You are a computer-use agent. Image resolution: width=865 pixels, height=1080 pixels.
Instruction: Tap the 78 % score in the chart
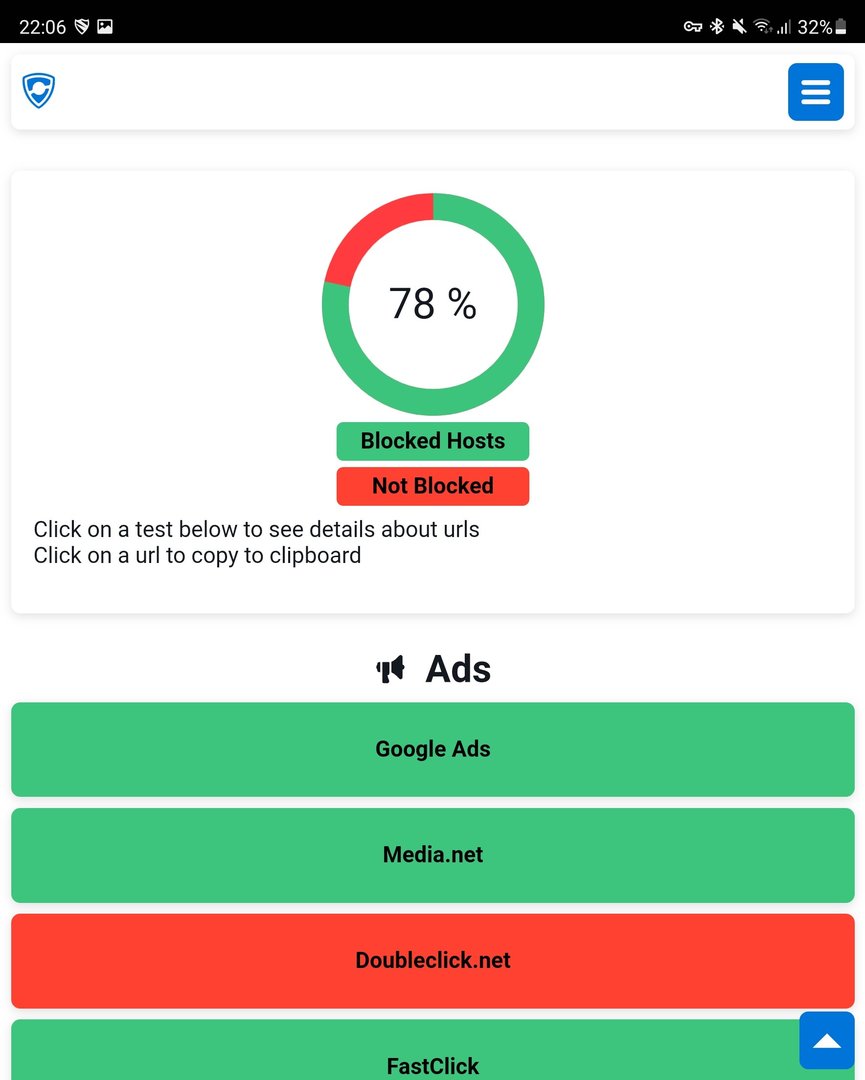click(432, 303)
